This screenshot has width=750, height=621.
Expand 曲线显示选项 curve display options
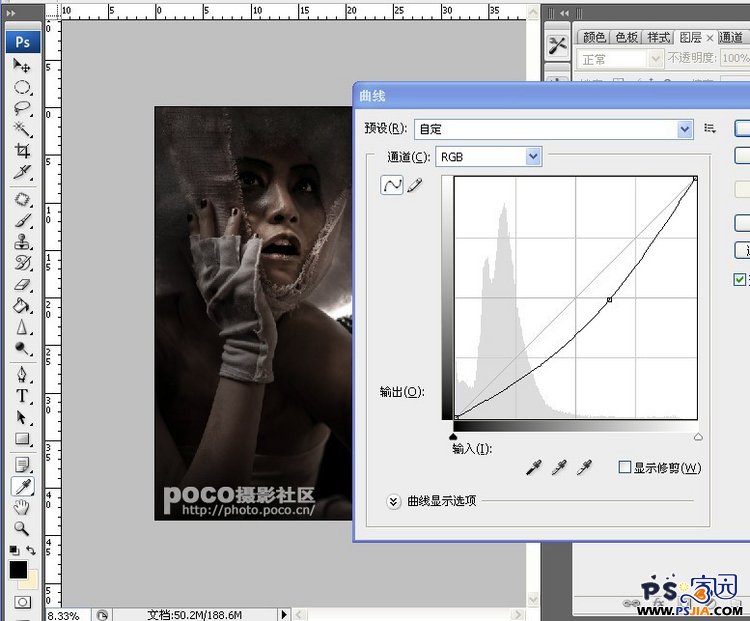tap(394, 501)
